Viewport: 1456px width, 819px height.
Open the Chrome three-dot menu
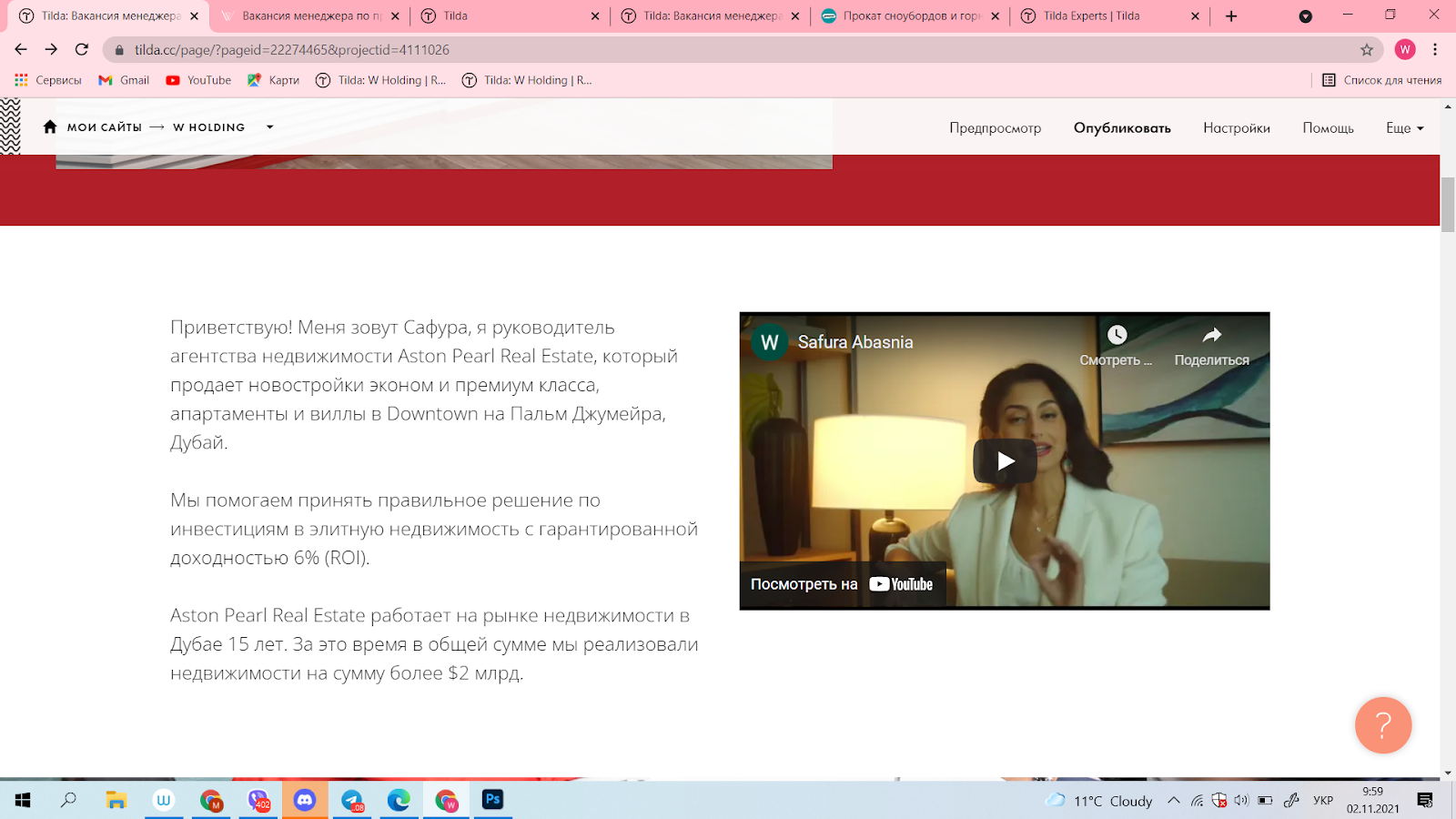[x=1435, y=50]
